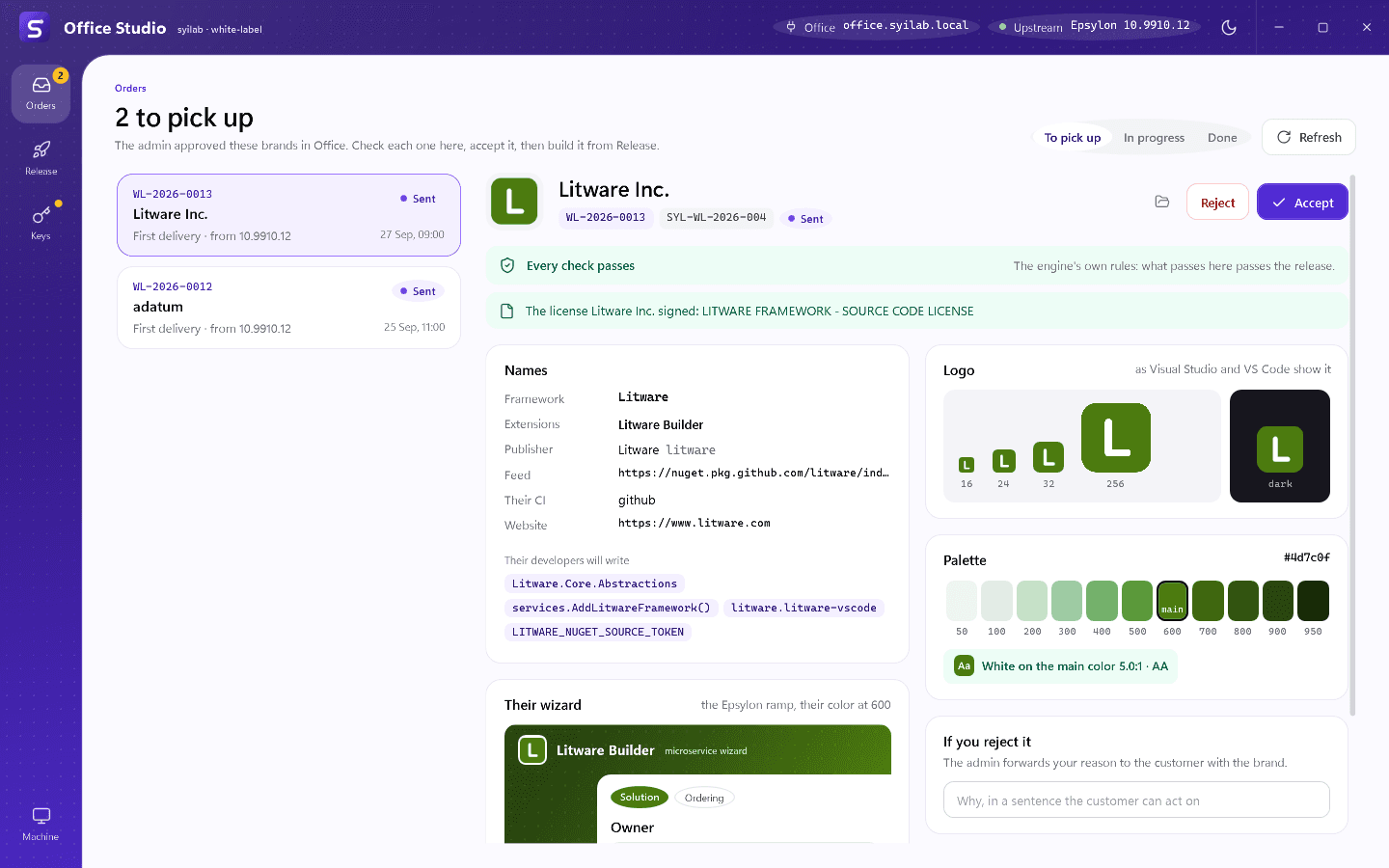Open the Litware order folder icon
This screenshot has height=868, width=1389.
point(1162,202)
